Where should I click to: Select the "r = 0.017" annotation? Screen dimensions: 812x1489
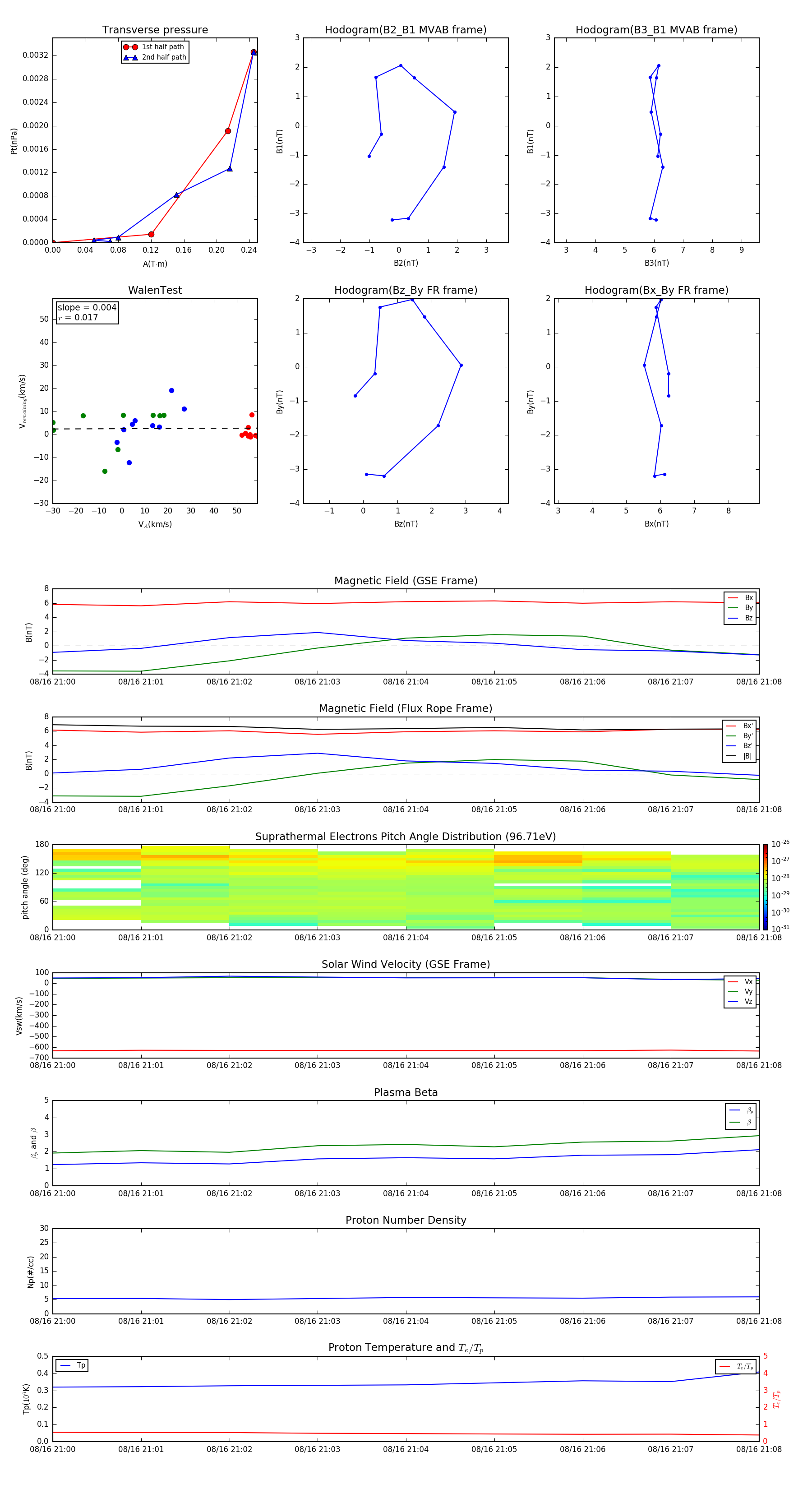point(78,317)
